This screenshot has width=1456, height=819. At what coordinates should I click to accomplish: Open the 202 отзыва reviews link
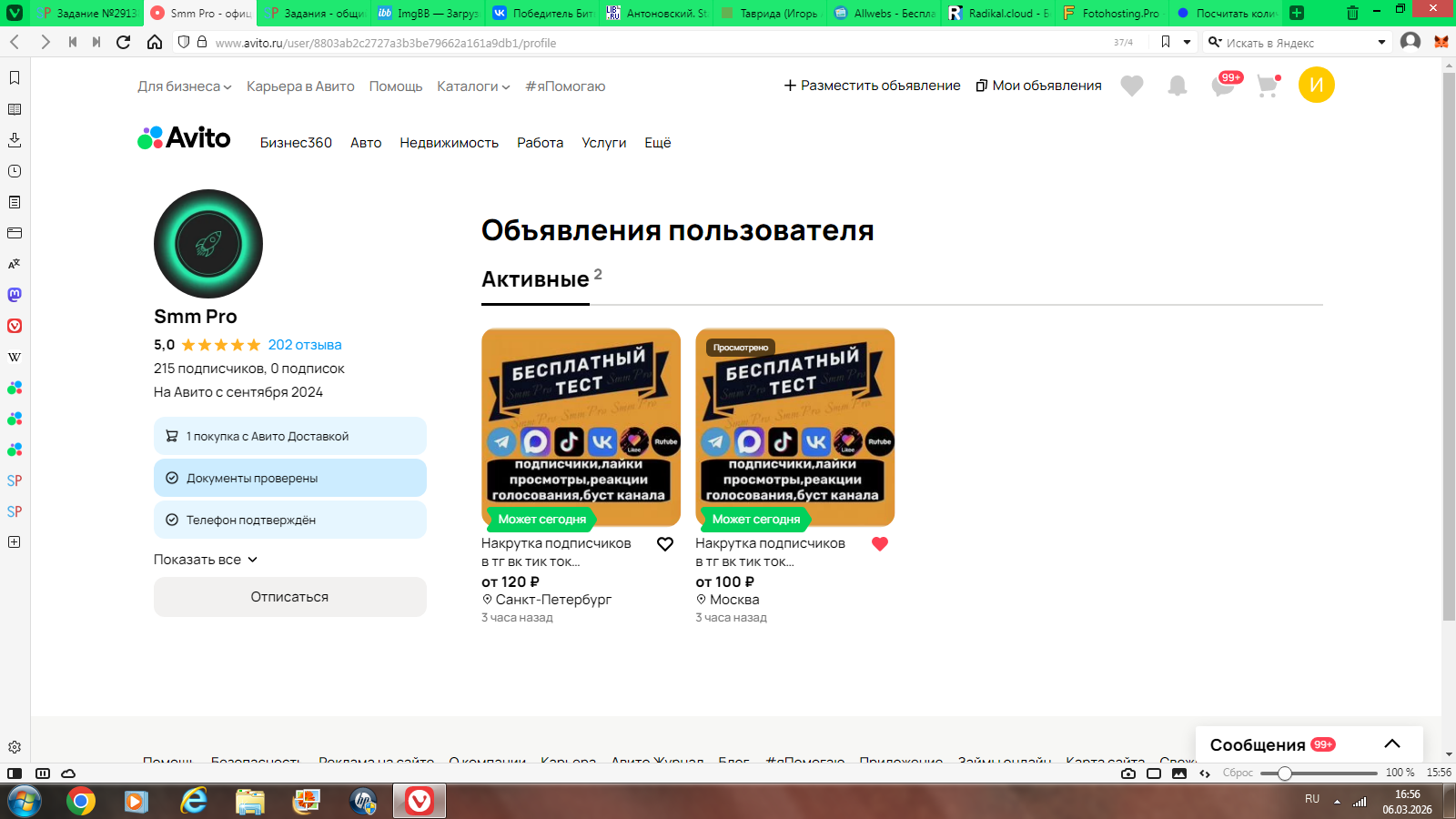[x=305, y=345]
